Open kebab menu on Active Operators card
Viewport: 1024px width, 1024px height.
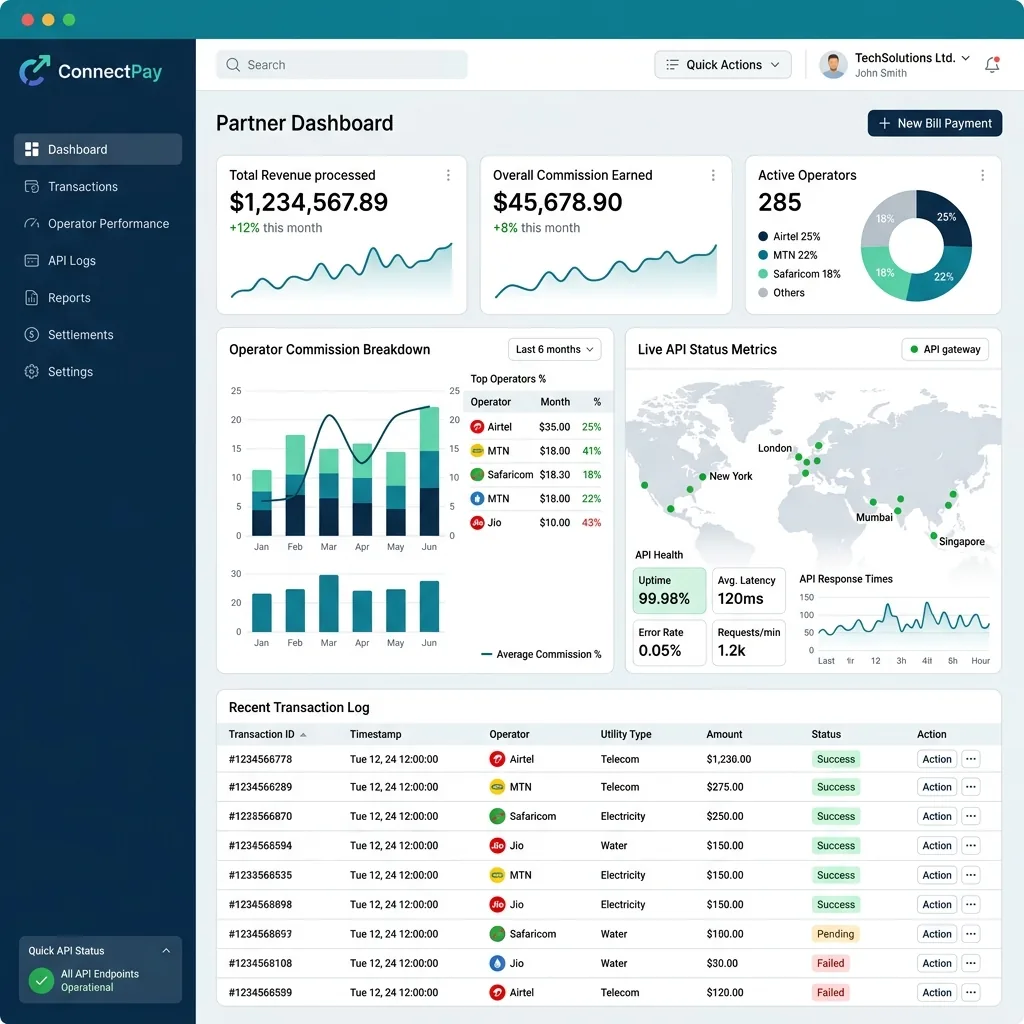pyautogui.click(x=982, y=175)
